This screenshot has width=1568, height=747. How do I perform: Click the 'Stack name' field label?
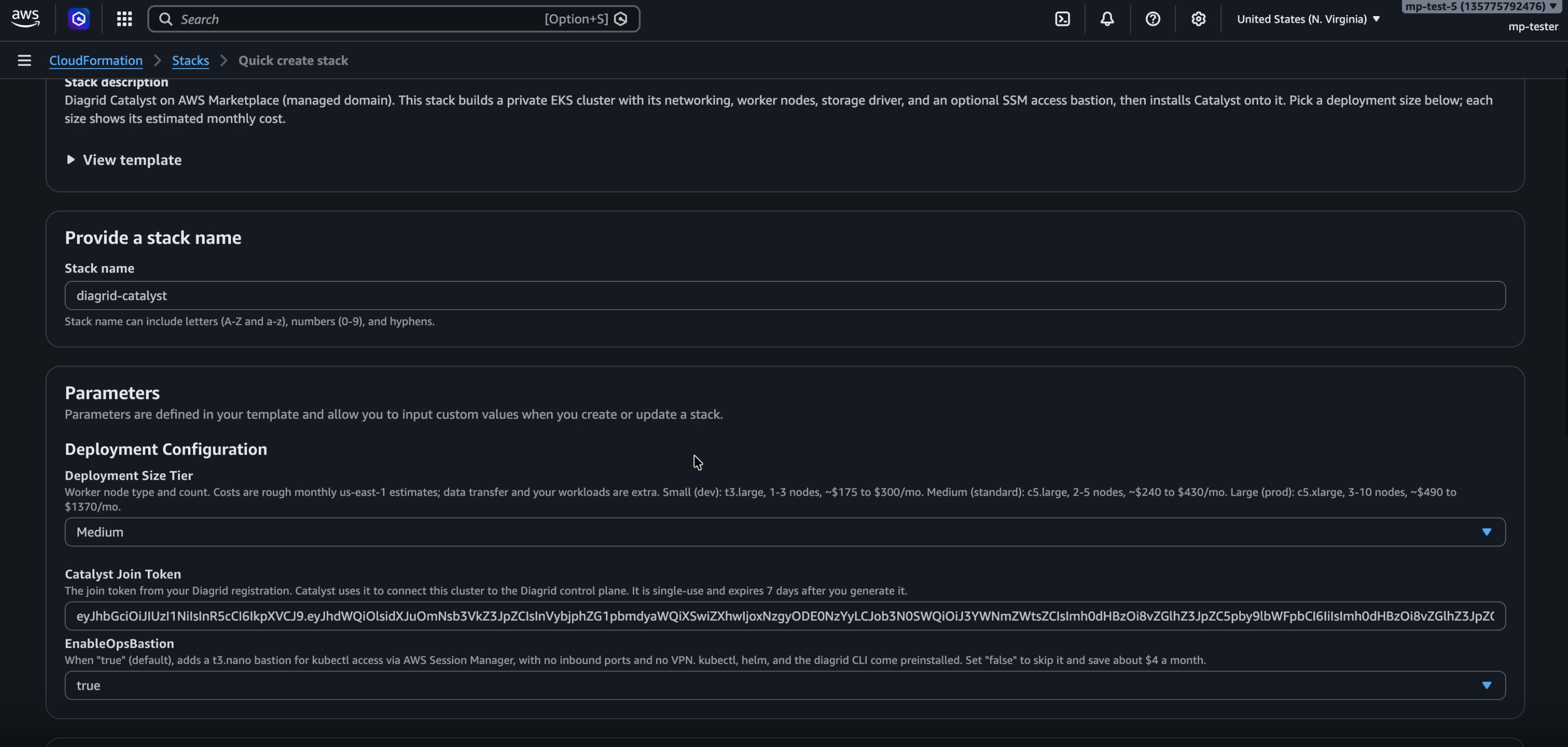point(99,269)
